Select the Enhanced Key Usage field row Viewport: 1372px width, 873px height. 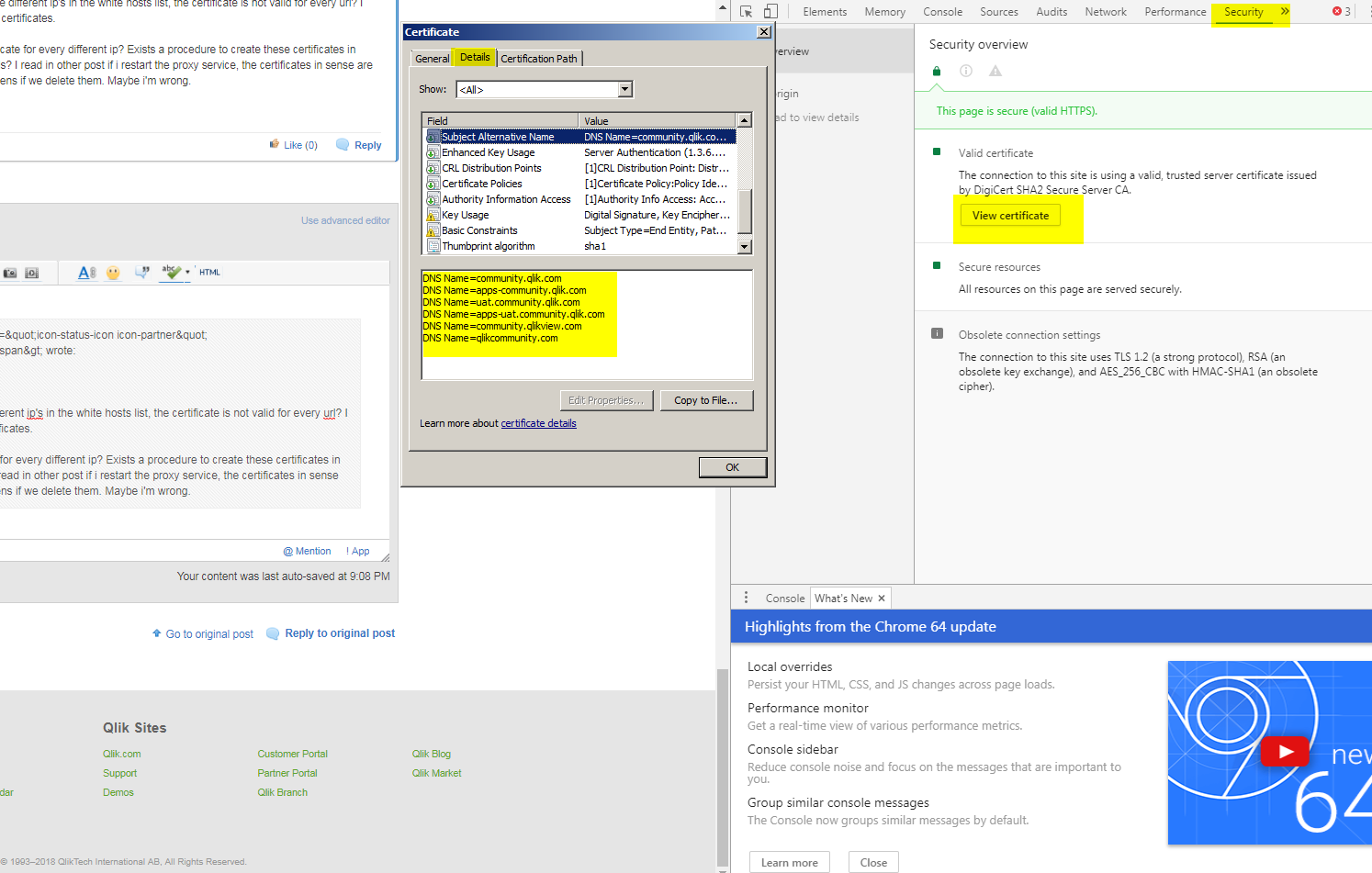pos(581,152)
